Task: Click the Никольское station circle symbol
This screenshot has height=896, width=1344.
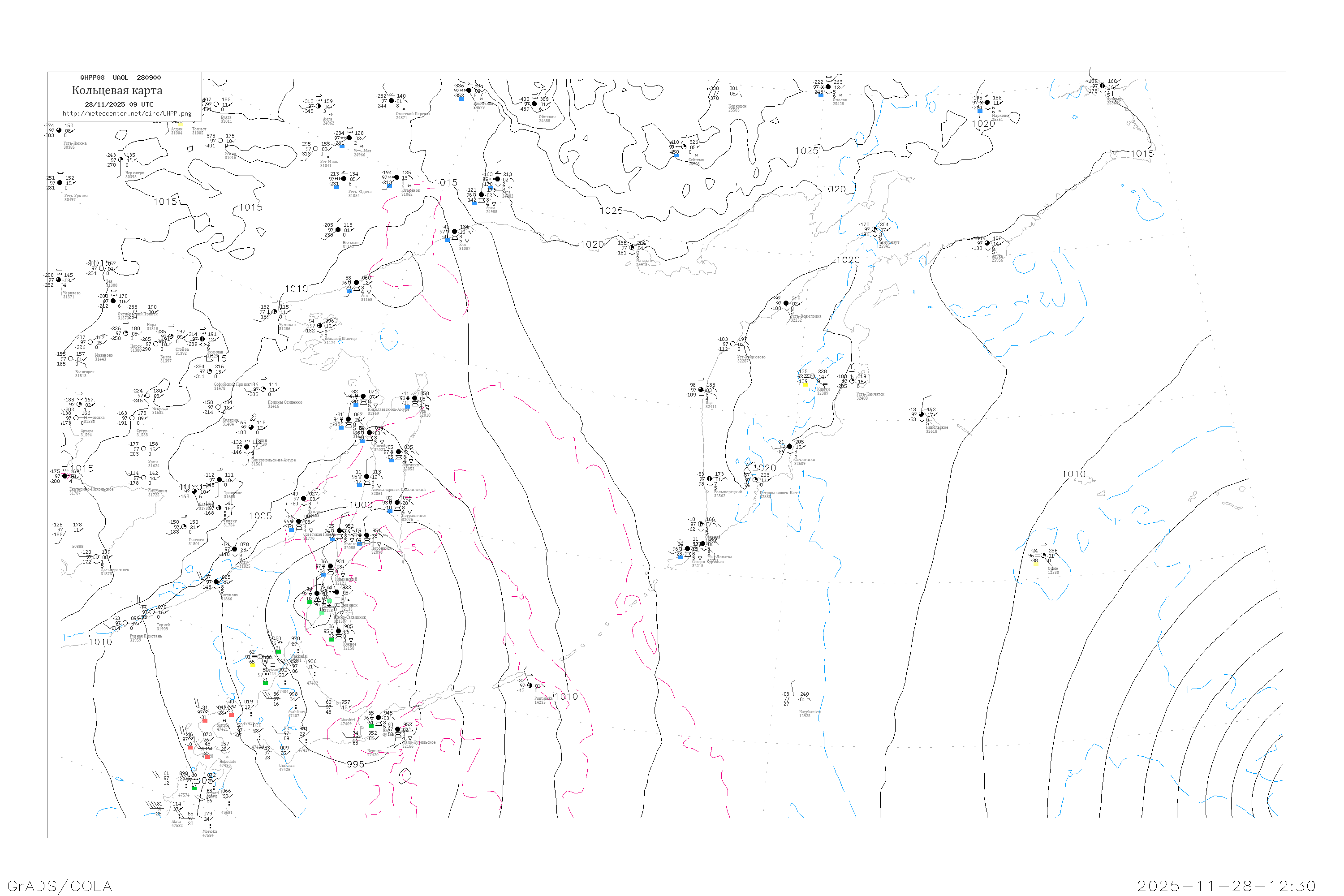Action: pyautogui.click(x=921, y=414)
